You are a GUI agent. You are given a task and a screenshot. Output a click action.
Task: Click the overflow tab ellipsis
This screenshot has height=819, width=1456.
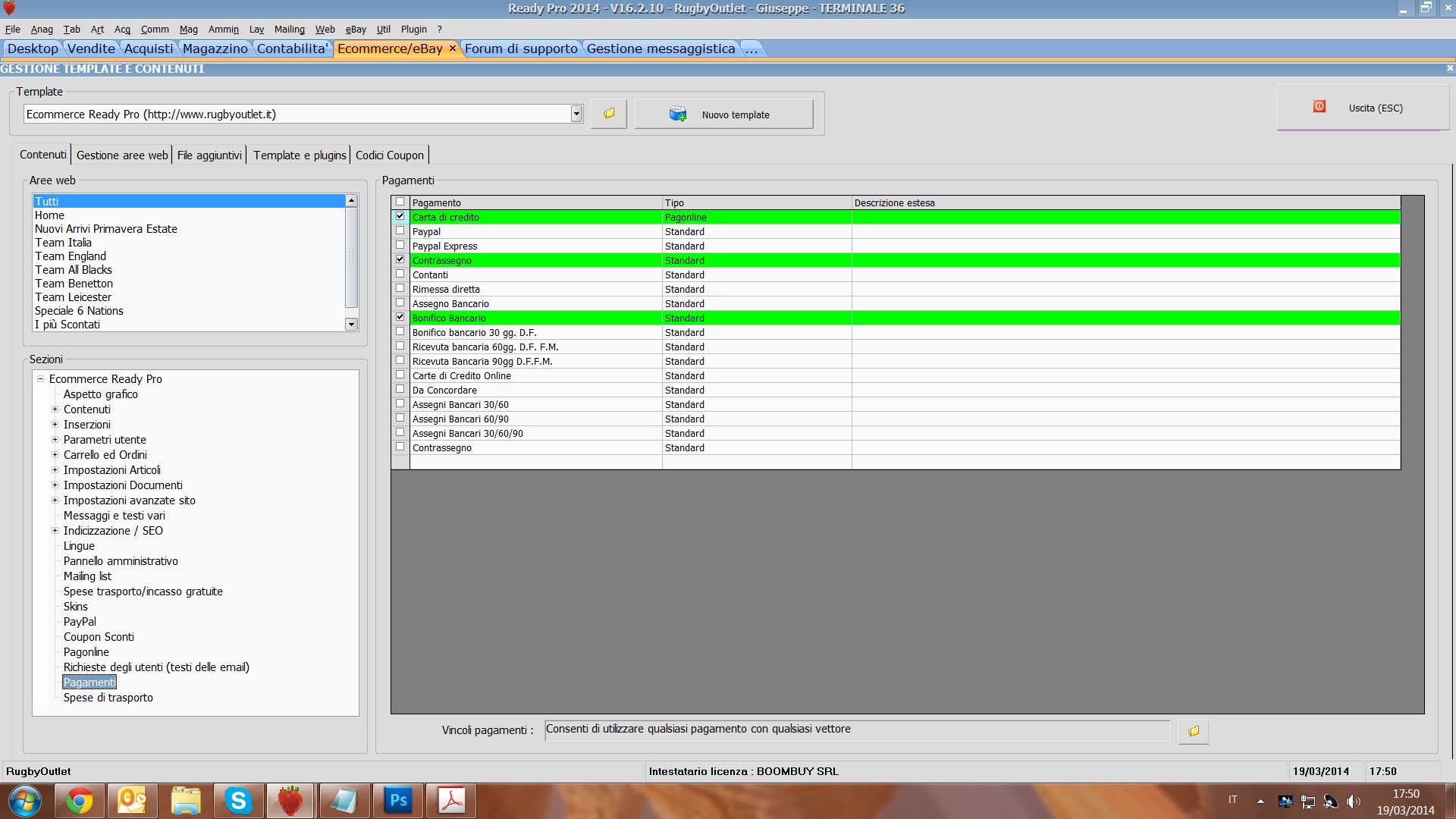click(x=751, y=49)
